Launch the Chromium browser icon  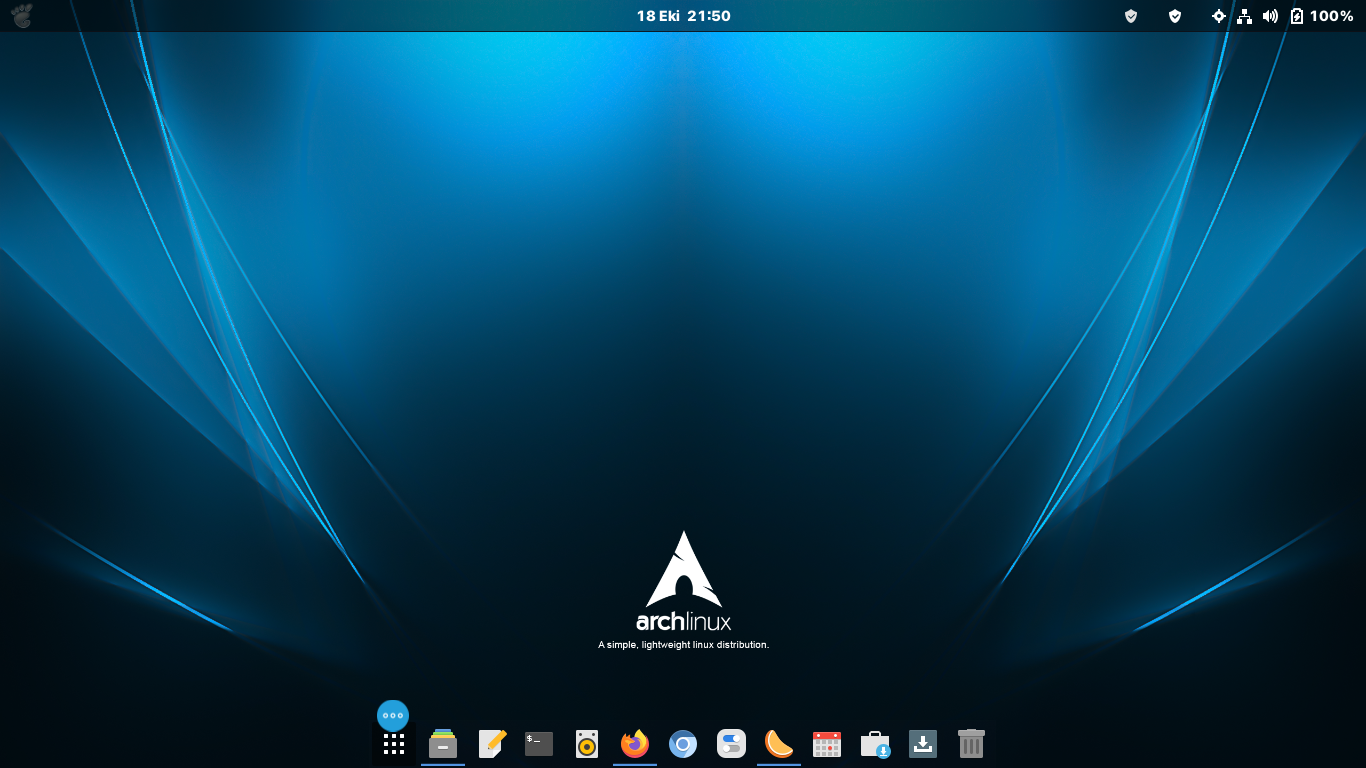[x=683, y=744]
